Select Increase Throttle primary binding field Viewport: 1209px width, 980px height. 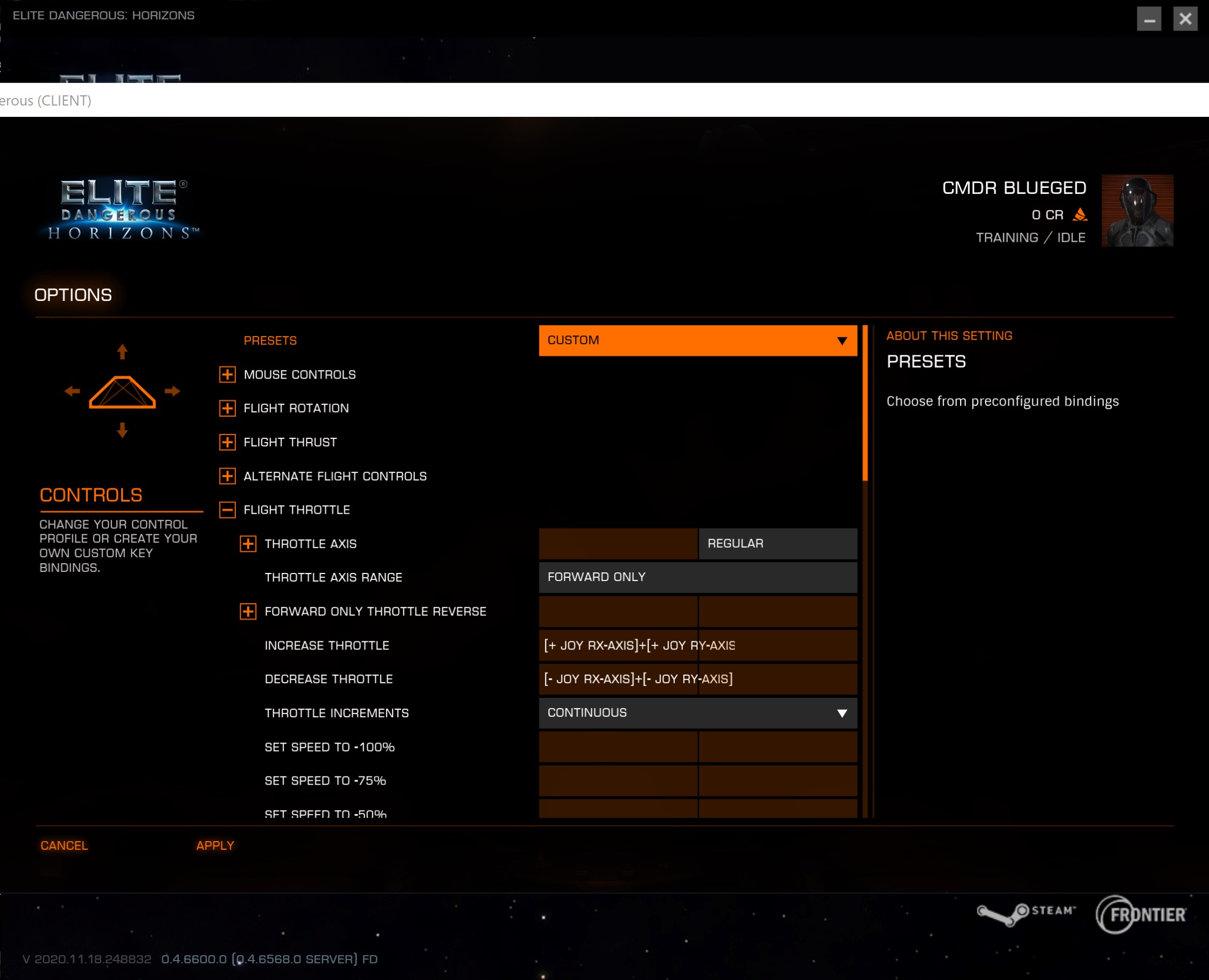(x=618, y=645)
